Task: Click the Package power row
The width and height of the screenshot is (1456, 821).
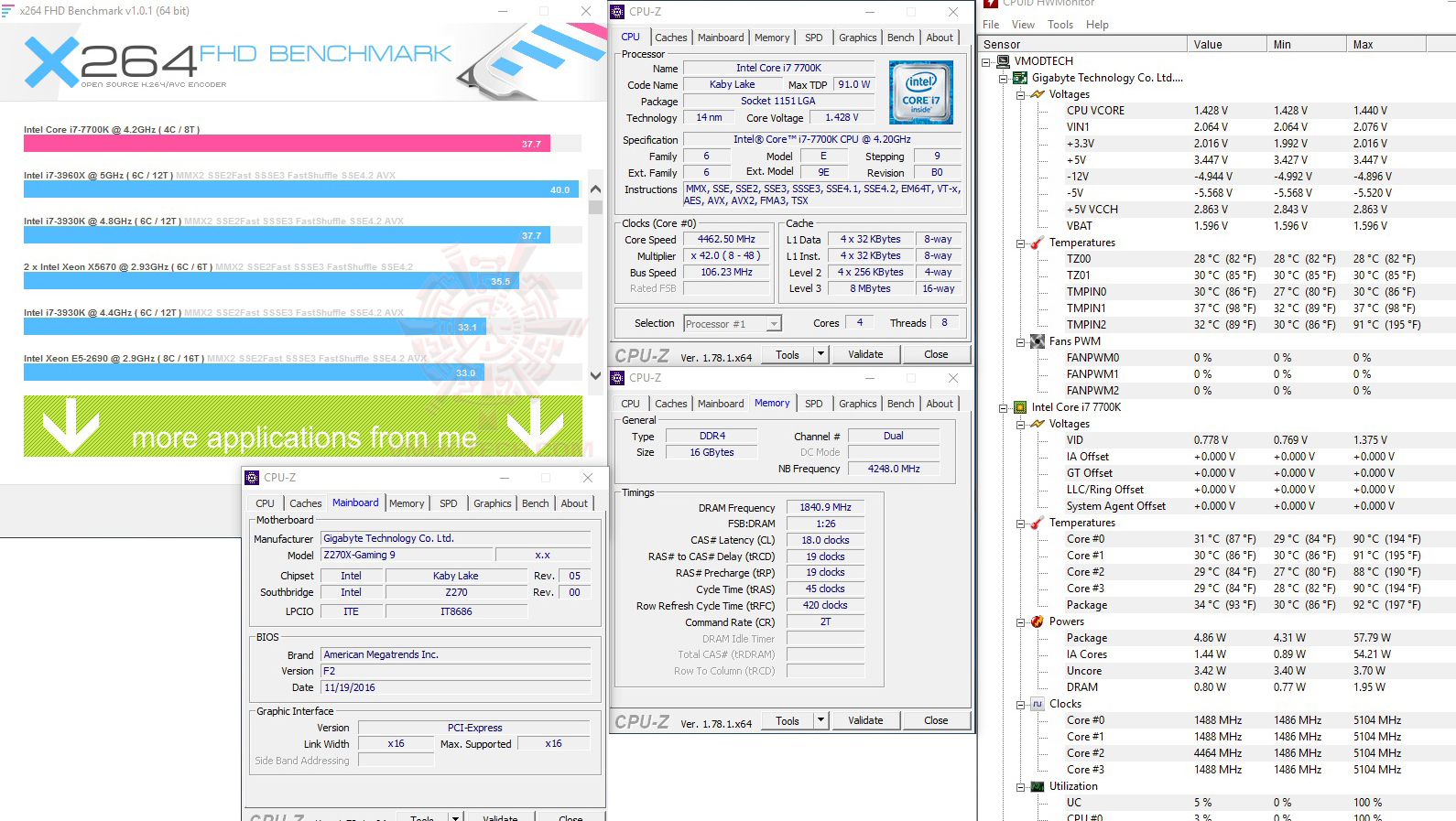Action: click(1245, 638)
